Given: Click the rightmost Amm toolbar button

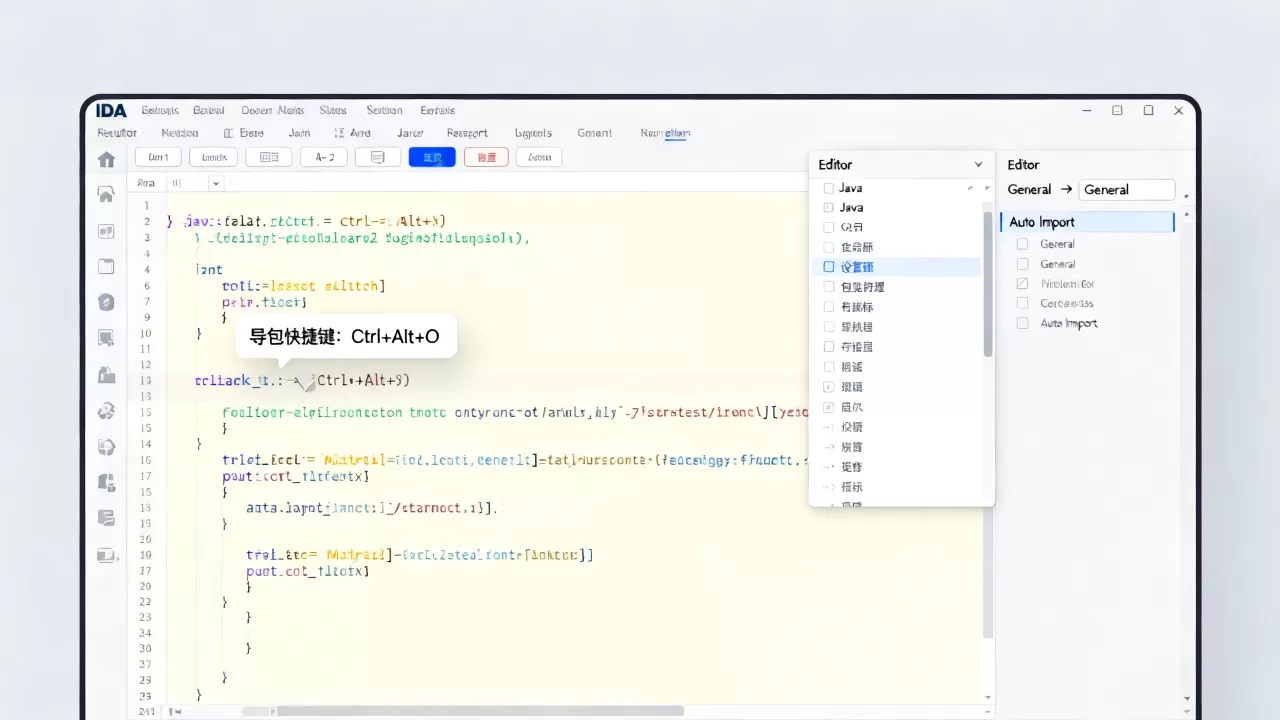Looking at the screenshot, I should click(x=539, y=157).
